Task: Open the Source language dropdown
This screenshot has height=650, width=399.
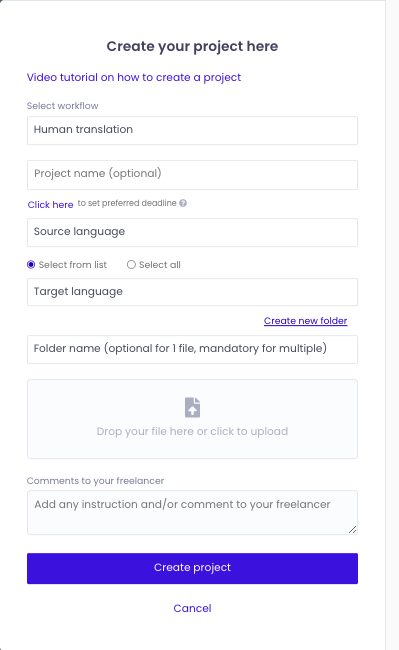Action: coord(192,232)
